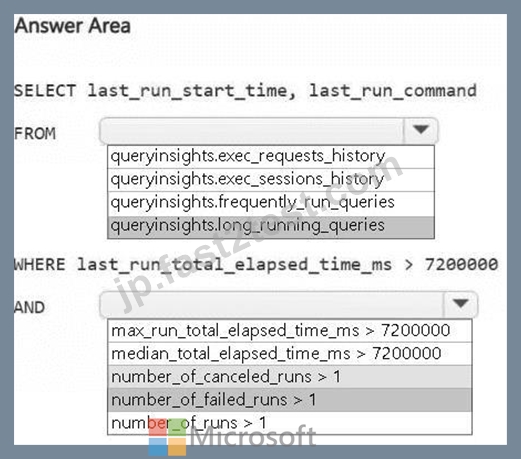Select queryinsights.exec_requests_history option
Screen dimensions: 521x459
click(271, 157)
